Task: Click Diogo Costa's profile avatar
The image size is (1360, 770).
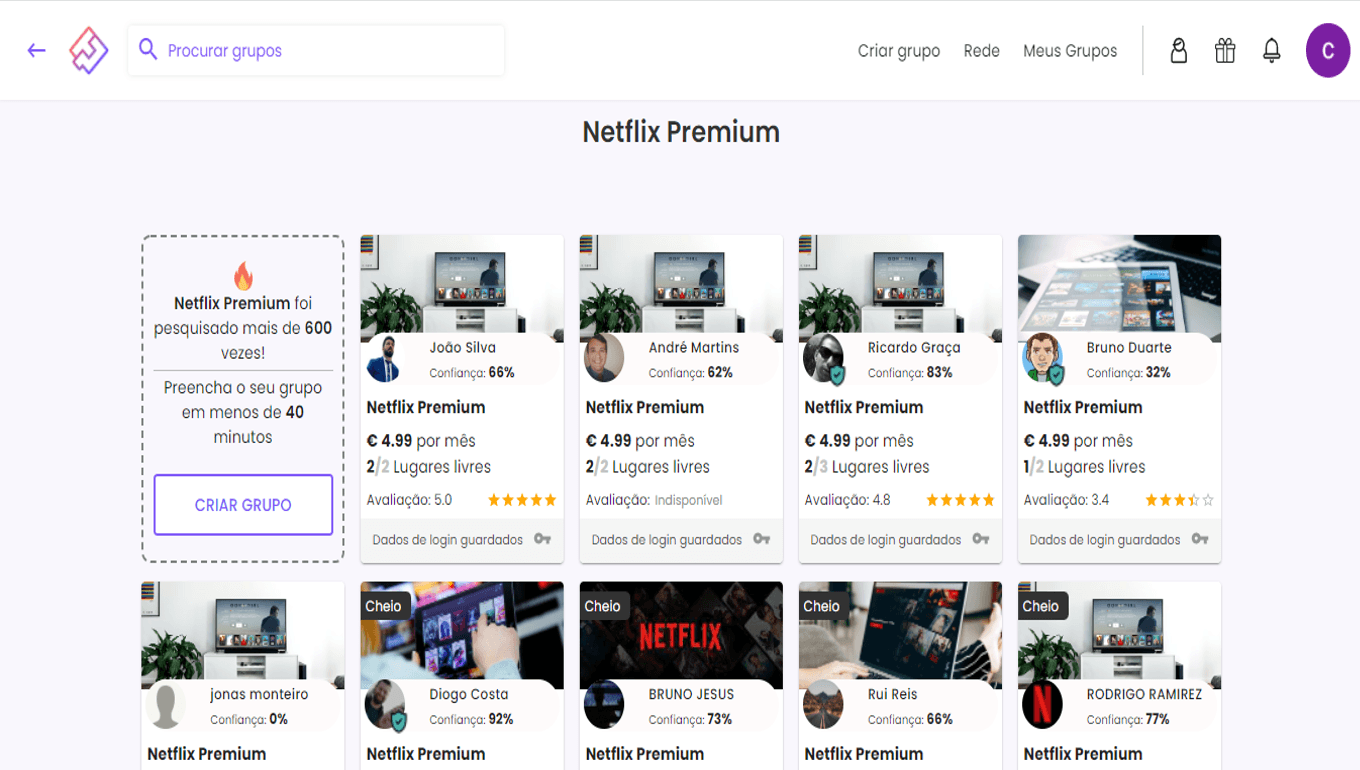Action: [x=385, y=706]
